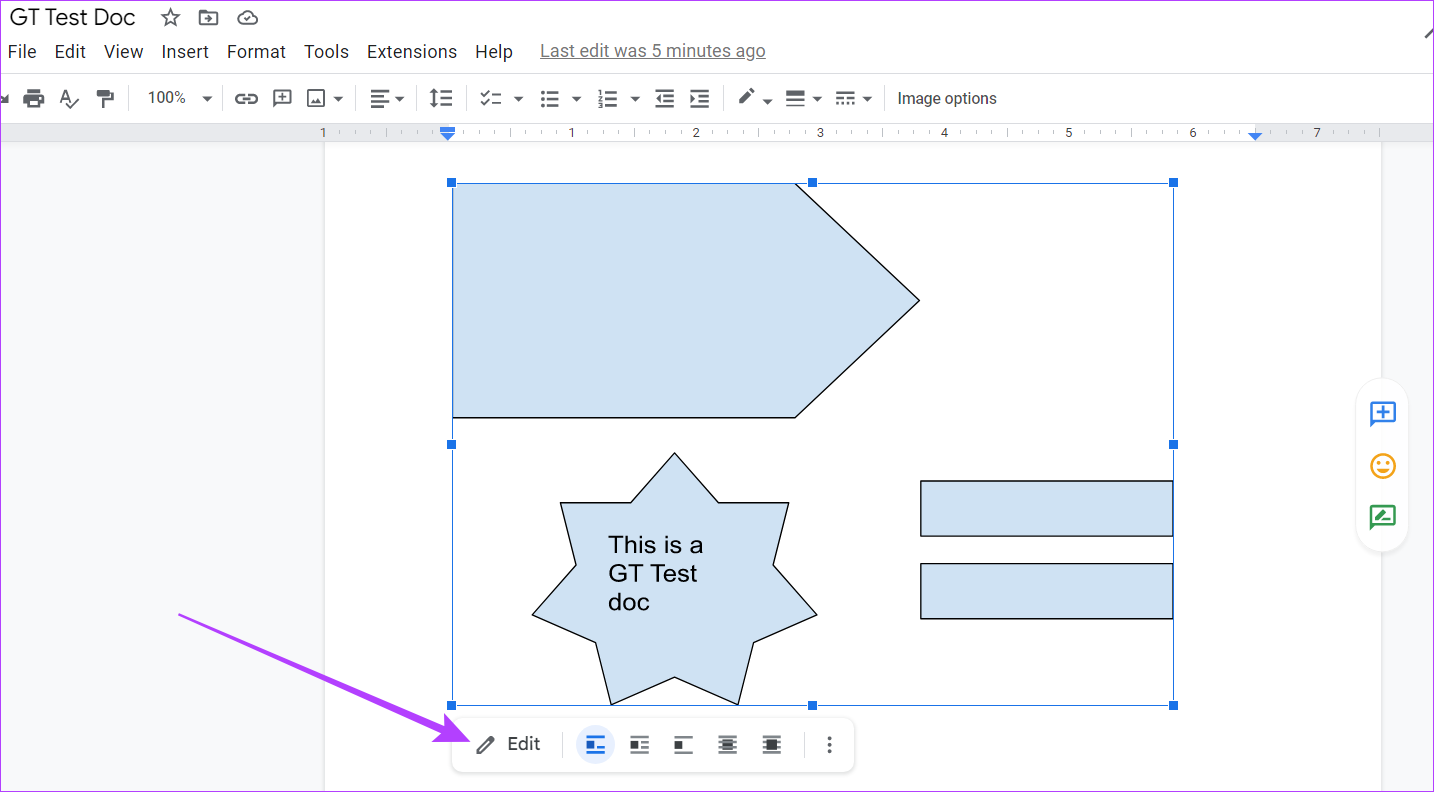Expand the text align dropdown
The height and width of the screenshot is (792, 1434).
pyautogui.click(x=387, y=98)
